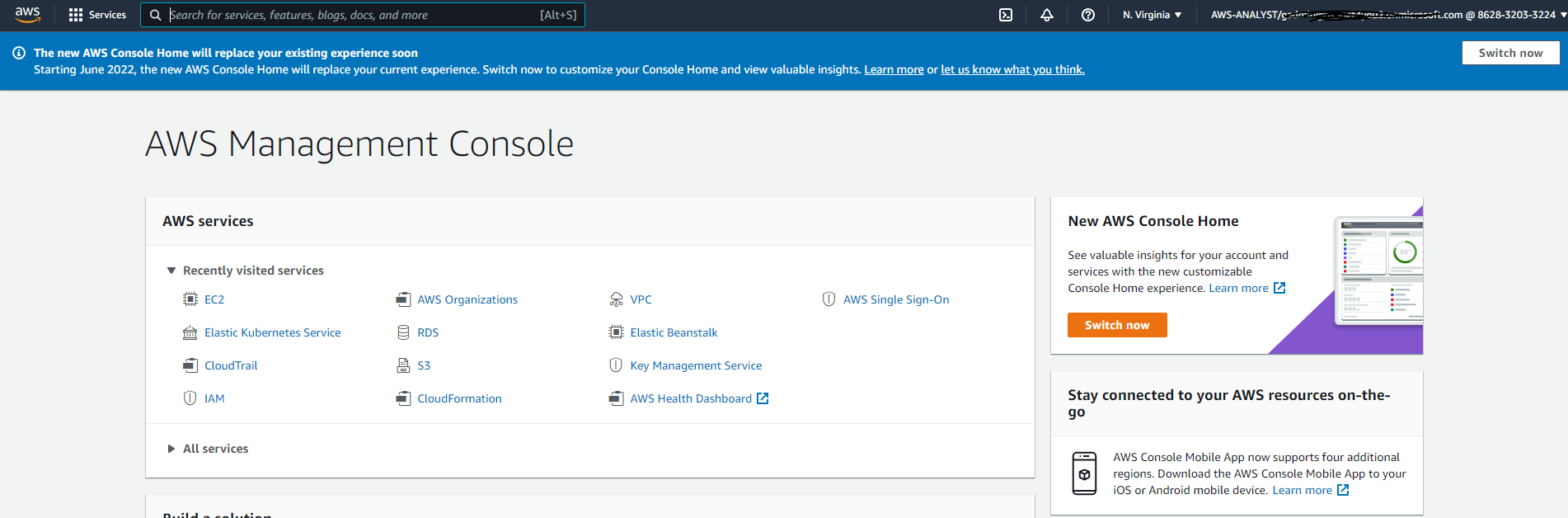Open the notifications bell
This screenshot has height=518, width=1568.
(x=1047, y=15)
